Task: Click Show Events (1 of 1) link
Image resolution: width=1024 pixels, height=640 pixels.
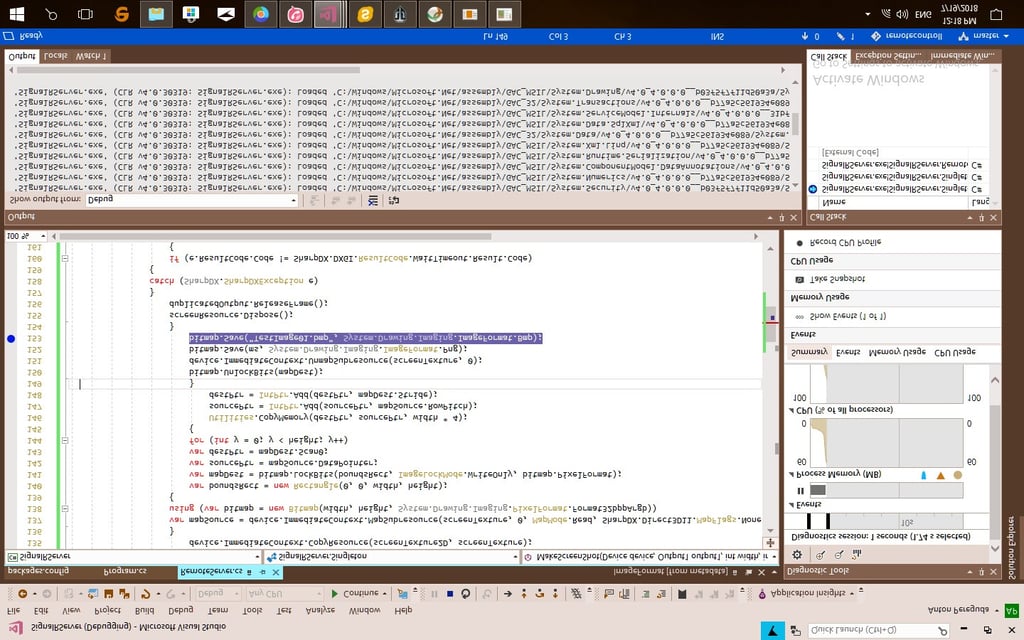Action: (840, 316)
